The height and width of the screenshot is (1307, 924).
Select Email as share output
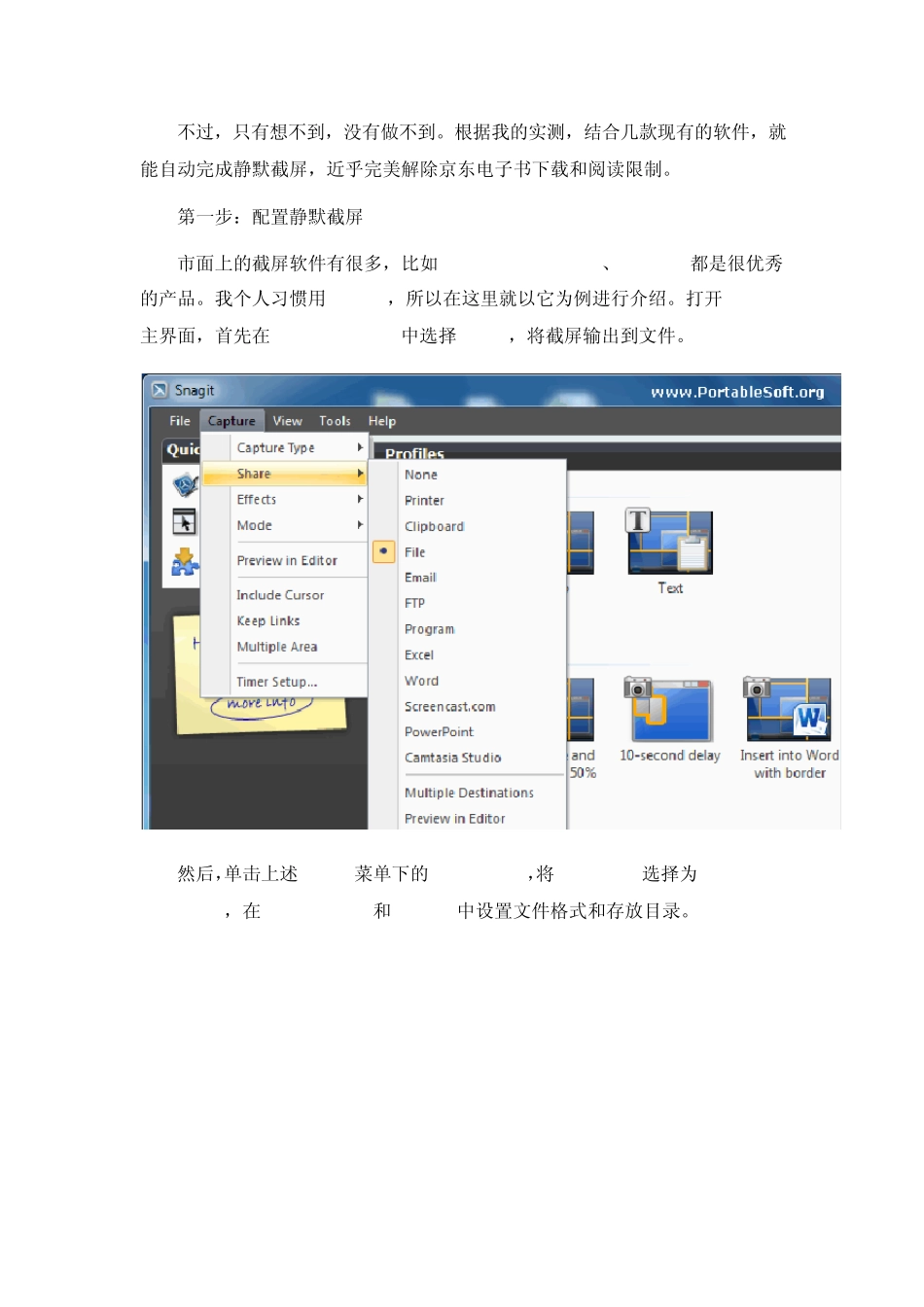pos(468,578)
